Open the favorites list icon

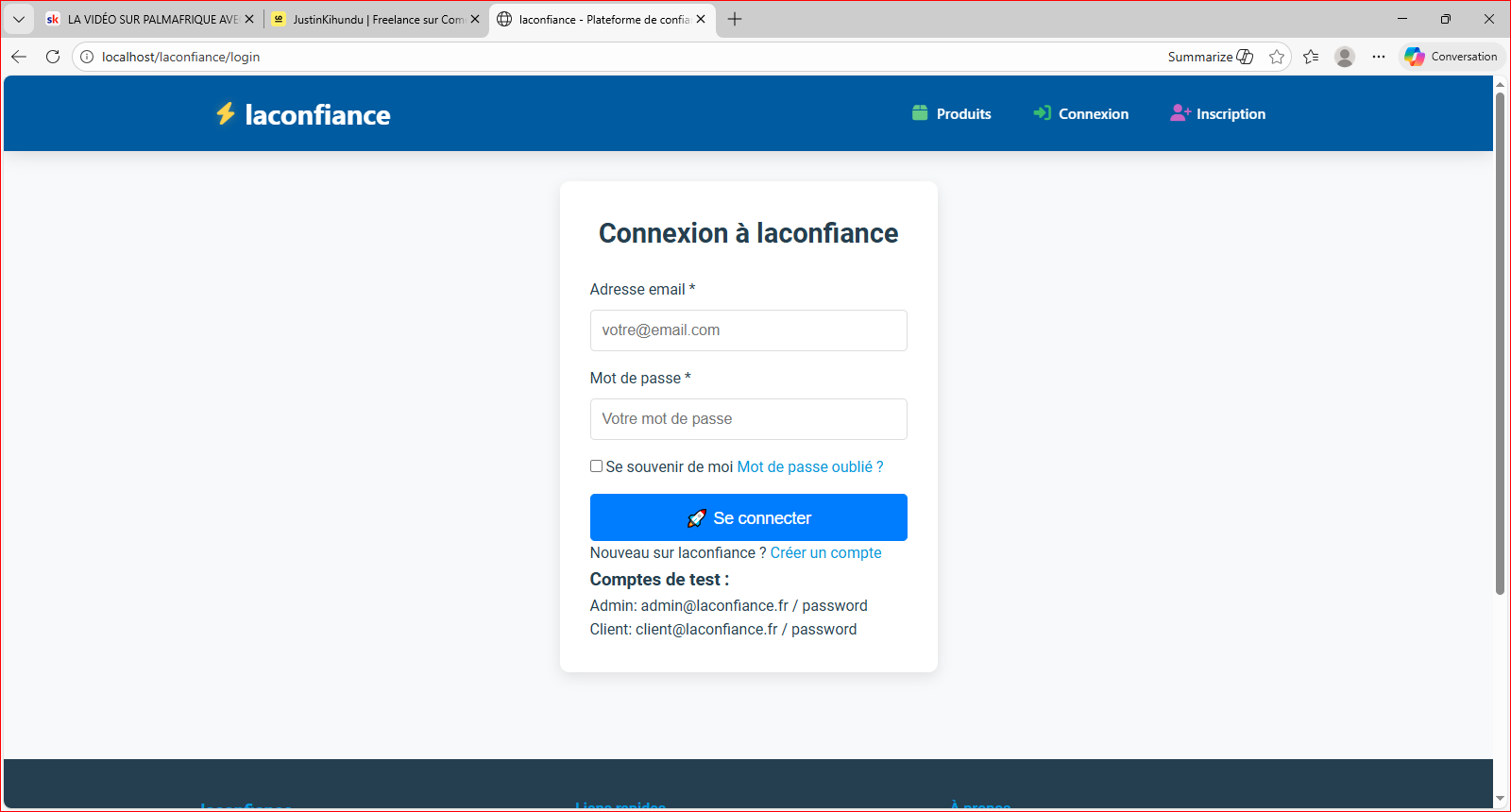[1311, 57]
